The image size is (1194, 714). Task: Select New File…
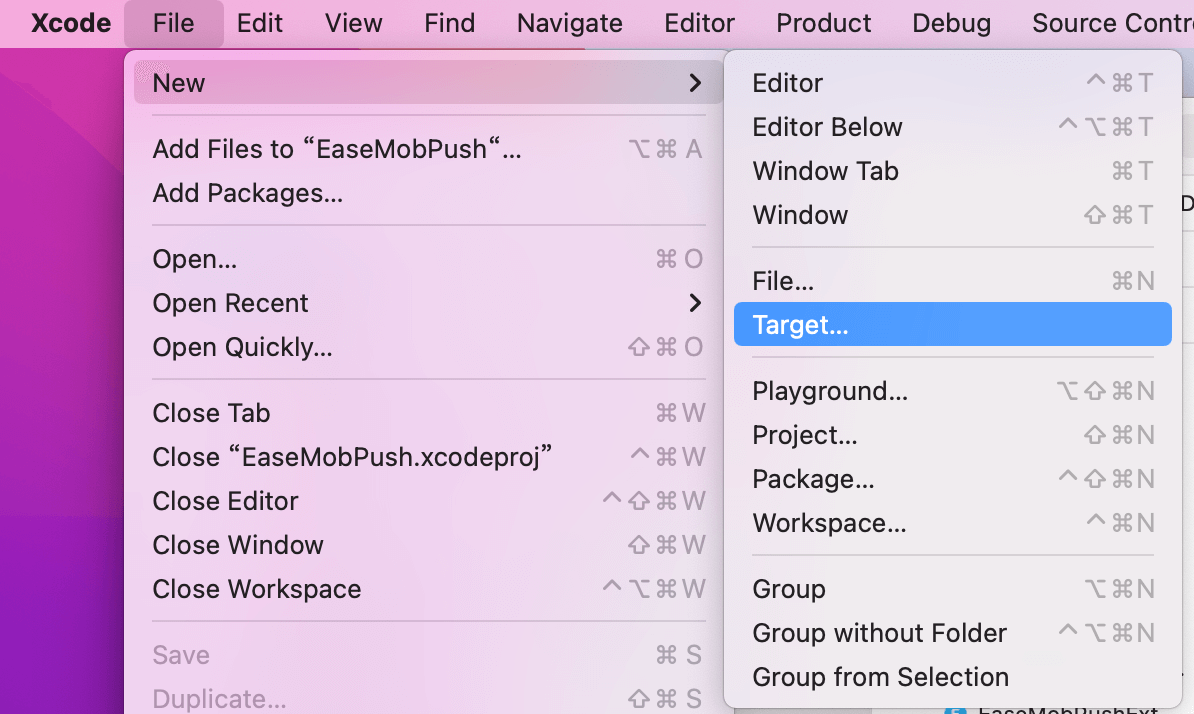(x=953, y=281)
